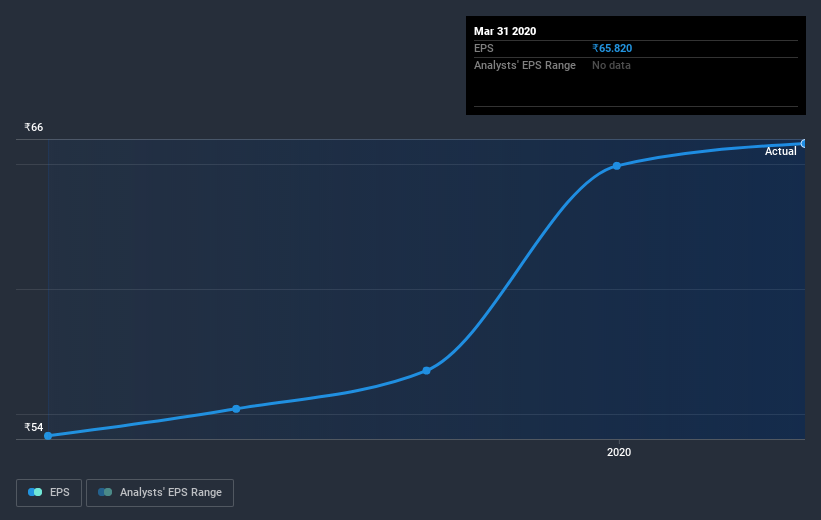Click the ₹54 y-axis label
821x520 pixels.
pyautogui.click(x=34, y=427)
